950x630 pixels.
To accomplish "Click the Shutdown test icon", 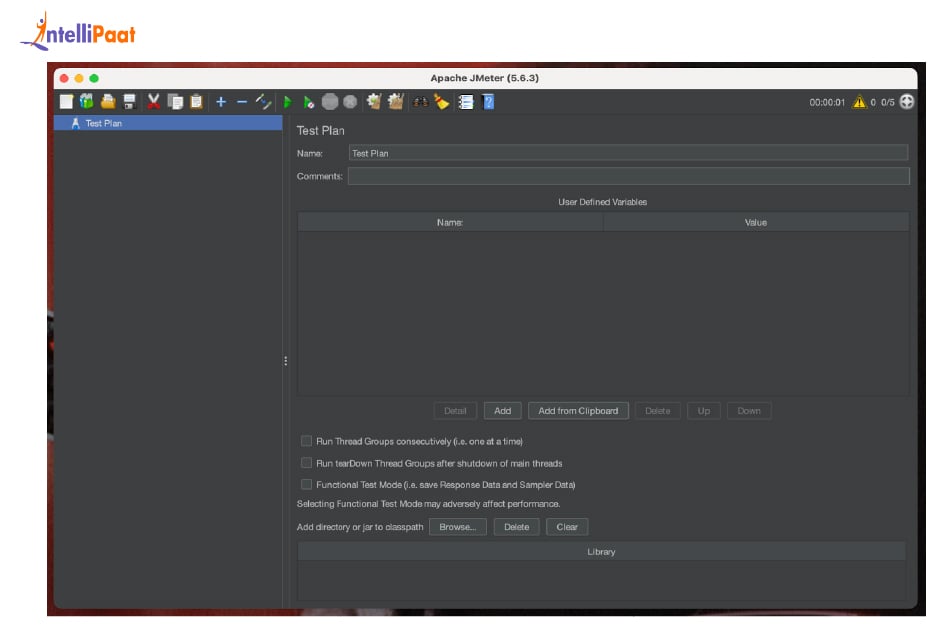I will point(350,102).
